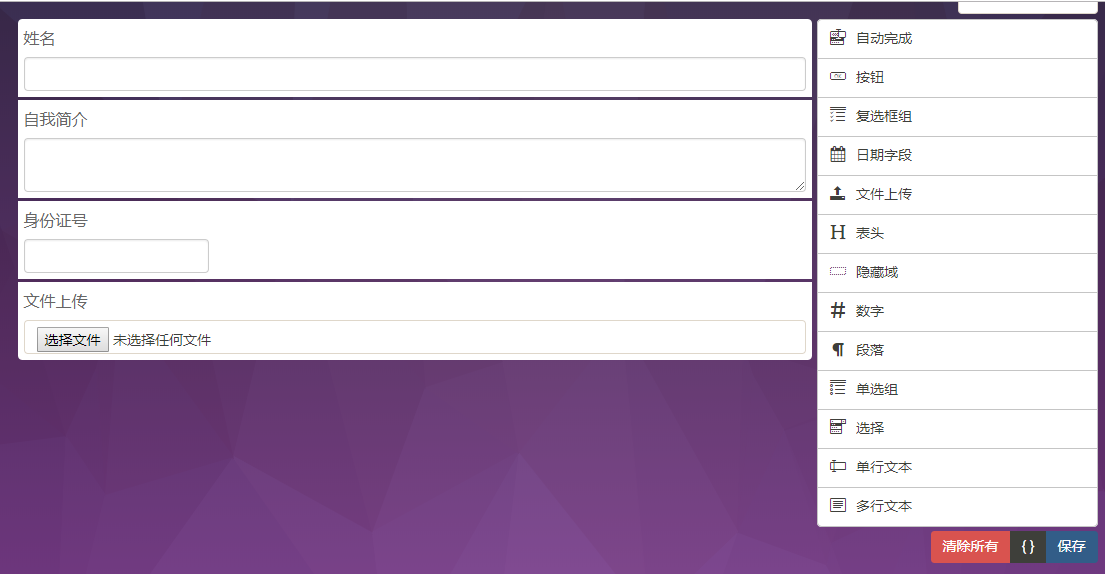The width and height of the screenshot is (1105, 574).
Task: Select the 按钮 button control icon
Action: click(x=837, y=77)
